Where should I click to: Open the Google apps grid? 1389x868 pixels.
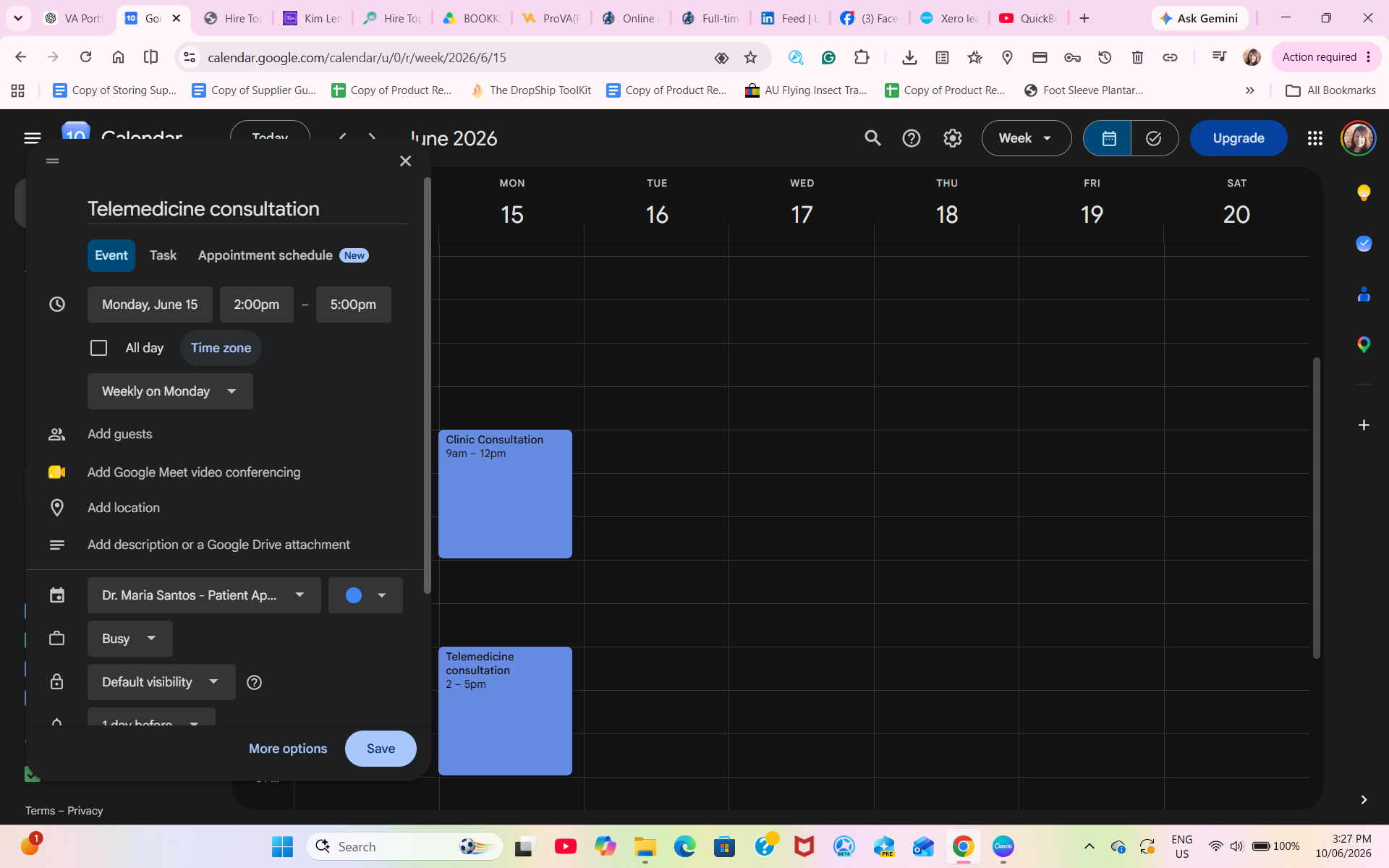(1314, 138)
